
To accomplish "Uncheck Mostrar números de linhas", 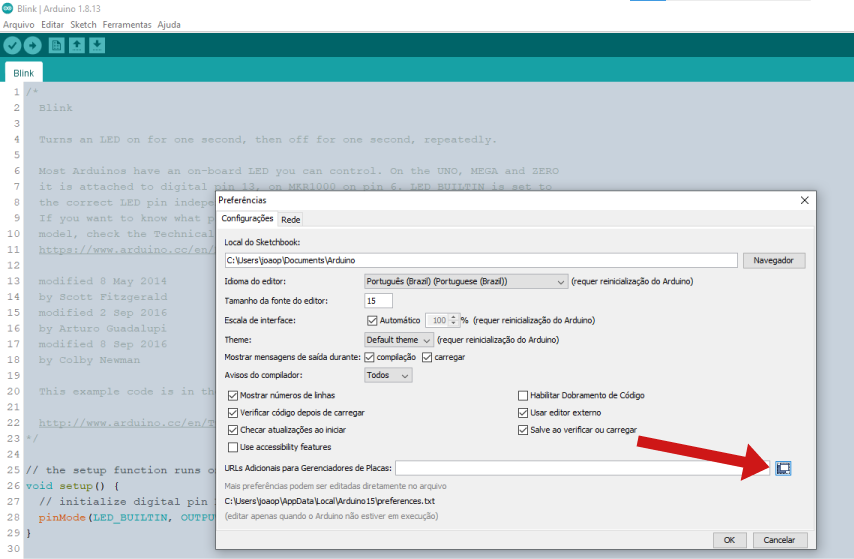I will click(233, 396).
